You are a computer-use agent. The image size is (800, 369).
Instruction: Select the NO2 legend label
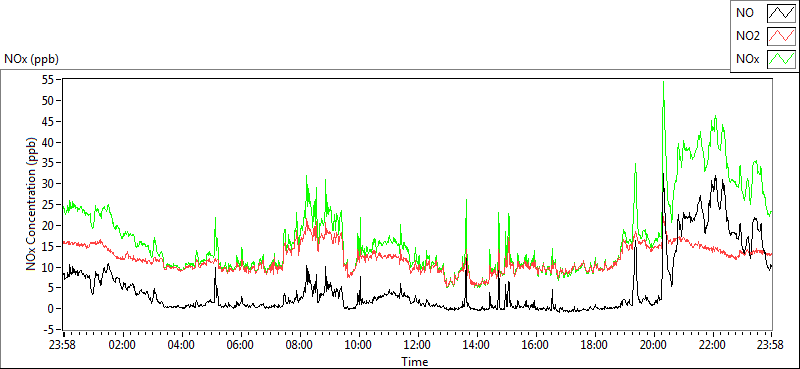748,36
